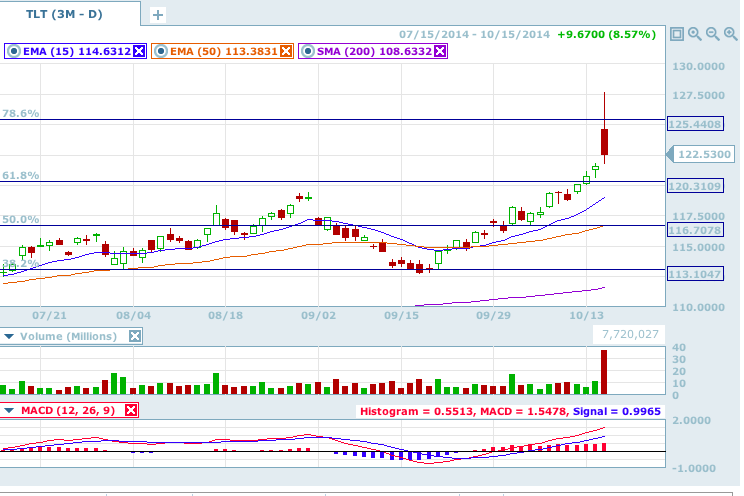Remove the SMA (200) indicator
The image size is (744, 496).
click(x=440, y=51)
